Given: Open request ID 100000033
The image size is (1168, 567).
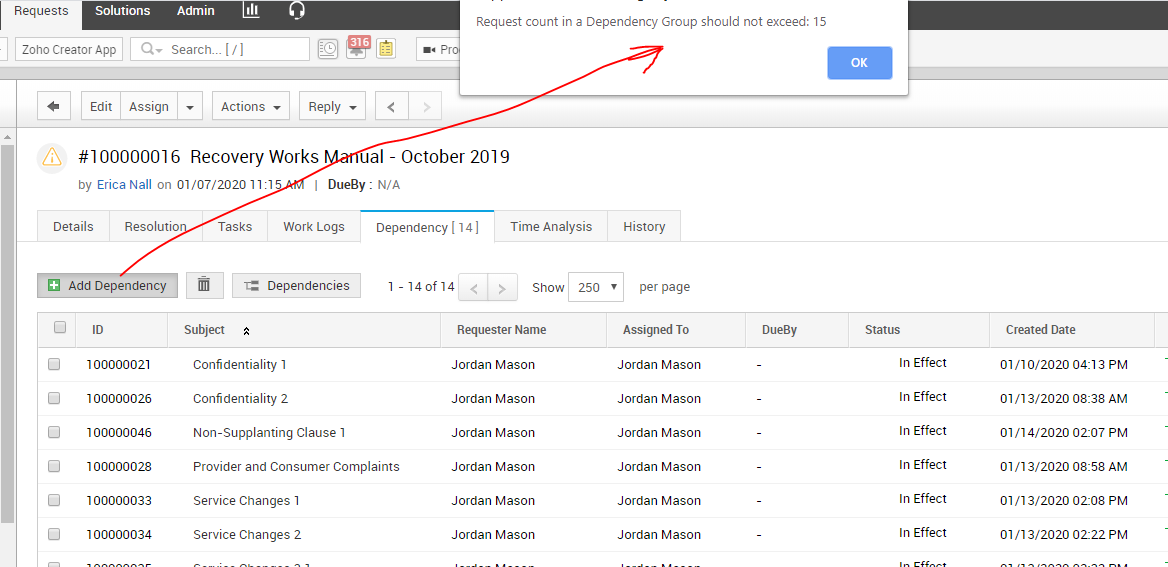Looking at the screenshot, I should coord(118,501).
